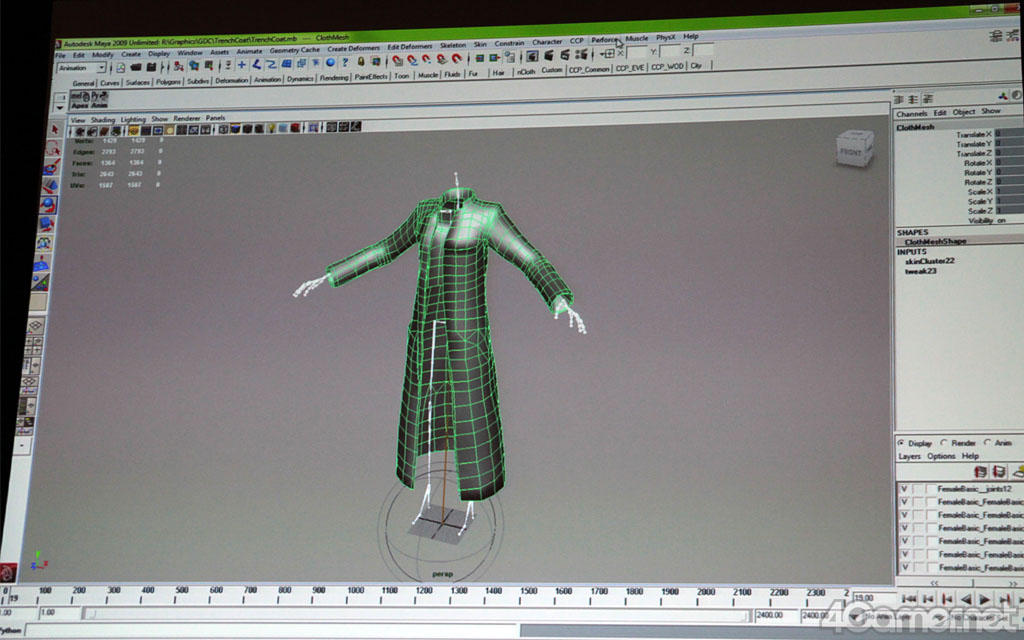The image size is (1024, 640).
Task: Switch to Anim layer radio button
Action: pos(988,442)
